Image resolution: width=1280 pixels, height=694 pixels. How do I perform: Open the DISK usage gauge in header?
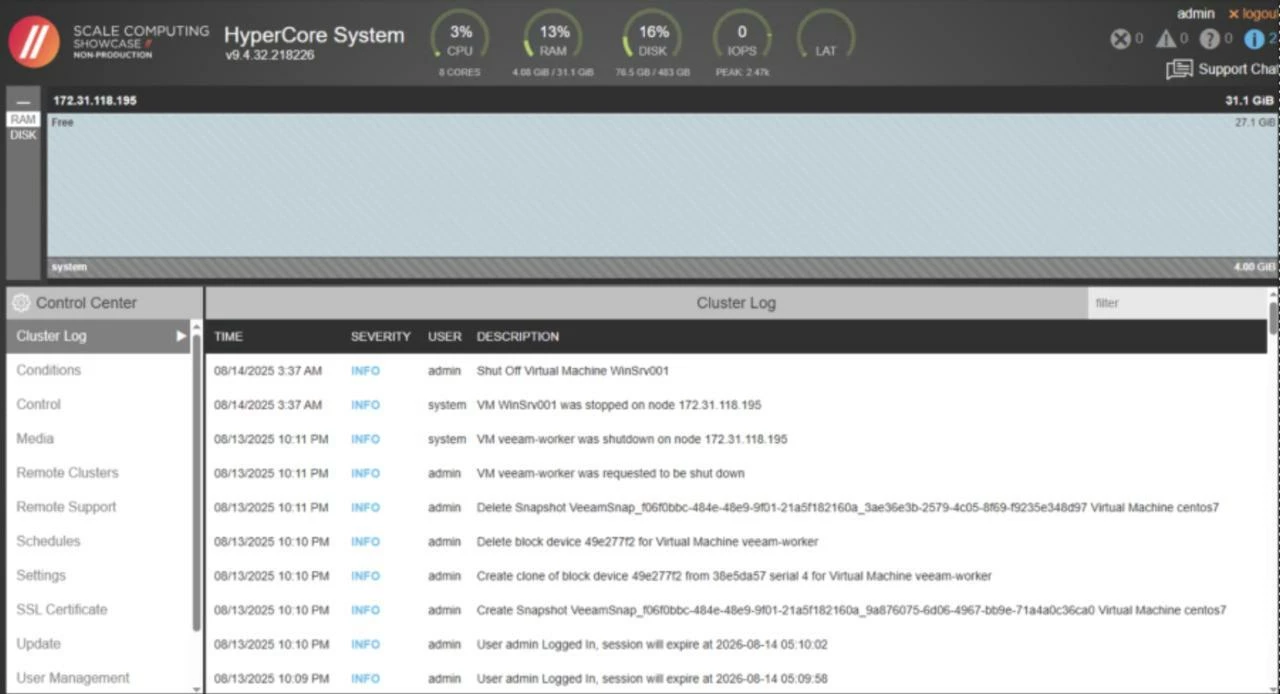653,38
